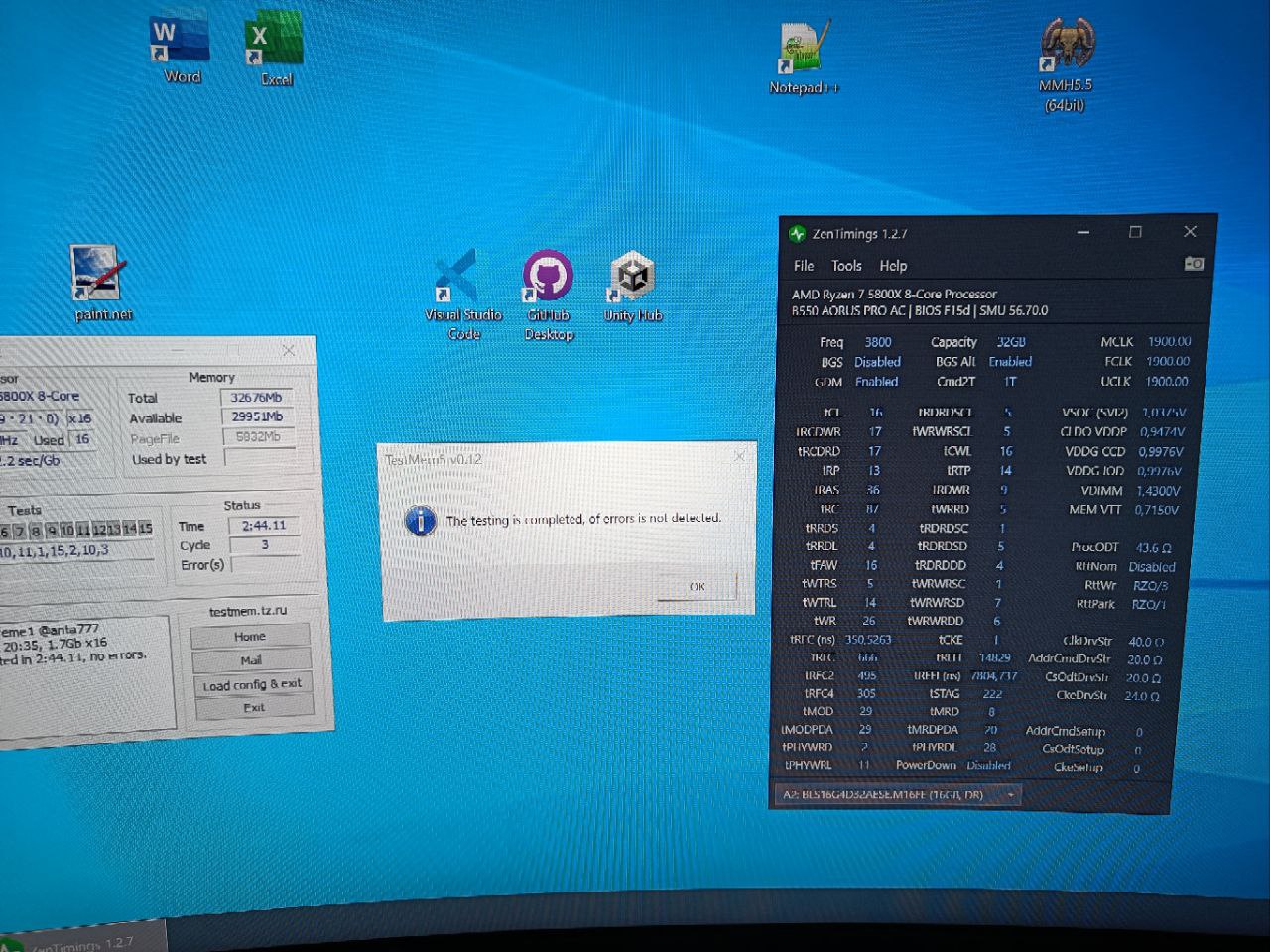Click the info icon in TestMem5 dialog
This screenshot has height=952, width=1270.
click(421, 521)
